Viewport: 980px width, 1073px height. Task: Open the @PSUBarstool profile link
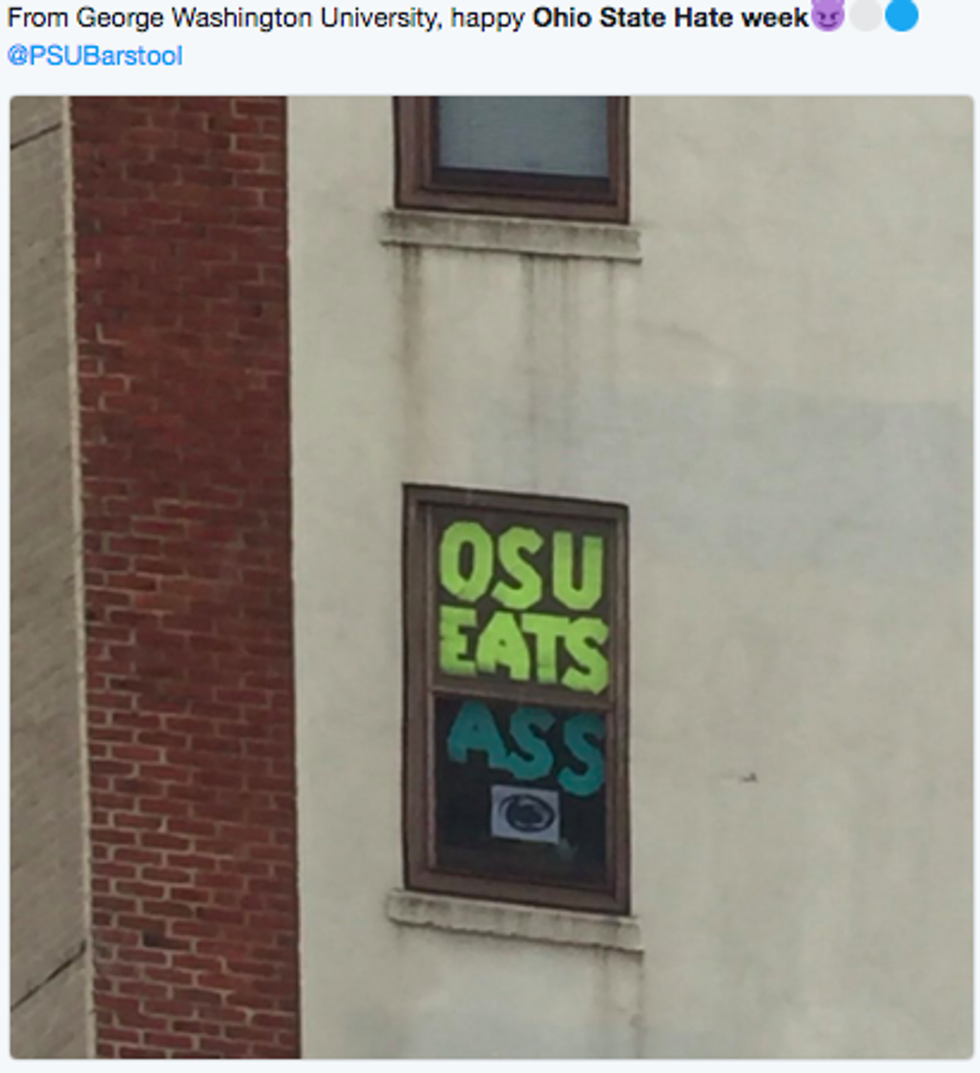tap(95, 55)
